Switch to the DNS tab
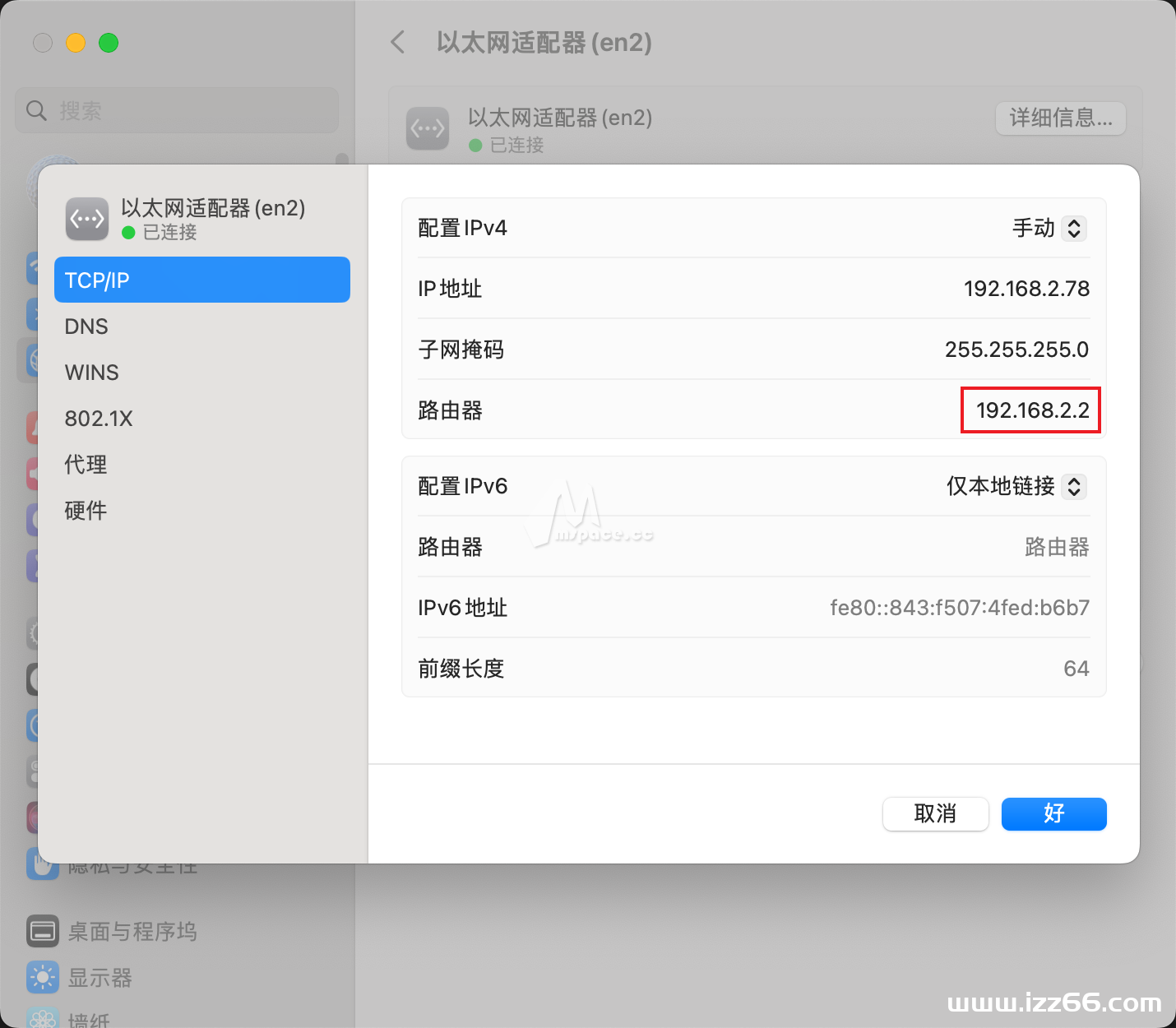This screenshot has height=1028, width=1176. [86, 326]
